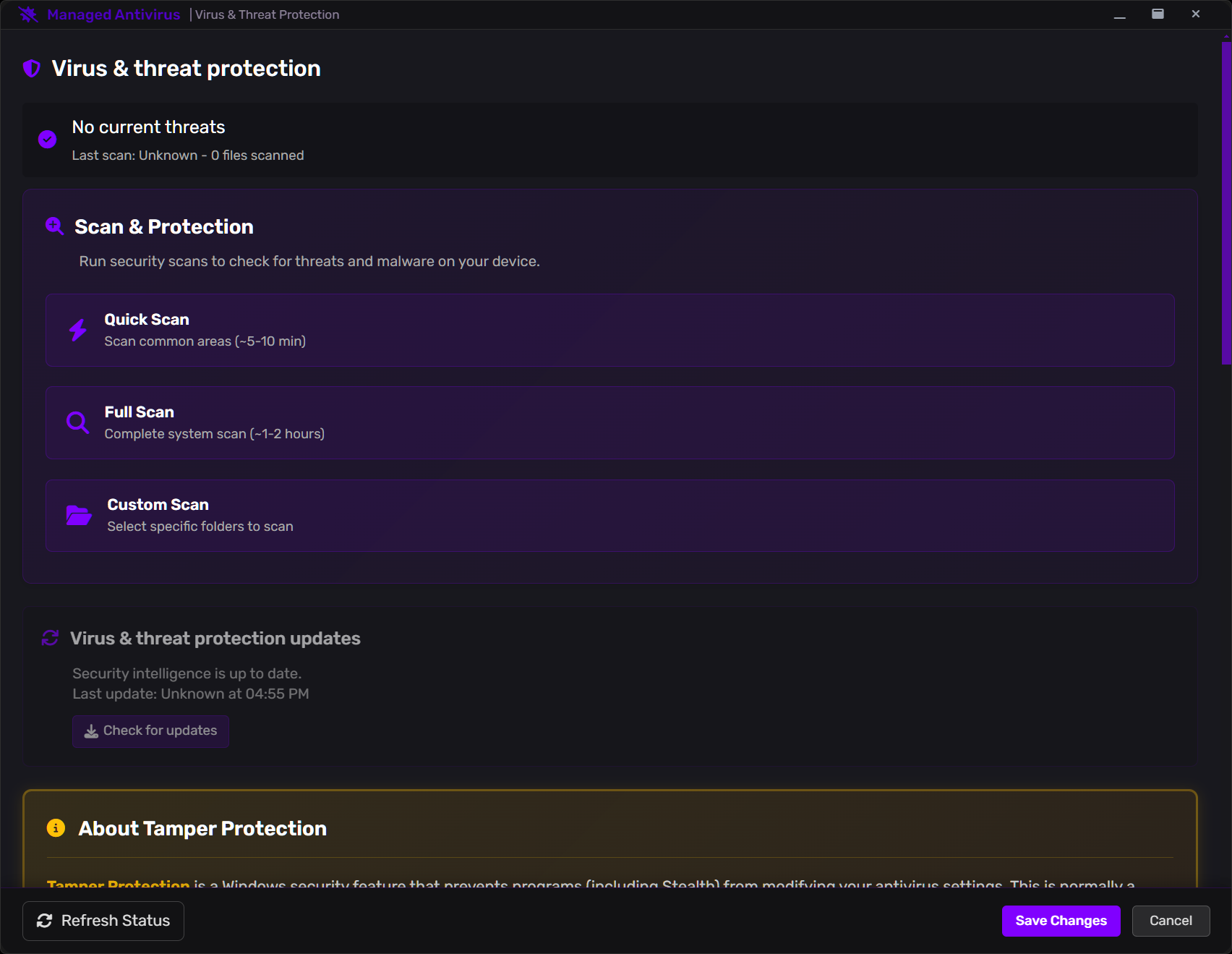Click the Refresh Status button
1232x954 pixels.
coord(103,921)
